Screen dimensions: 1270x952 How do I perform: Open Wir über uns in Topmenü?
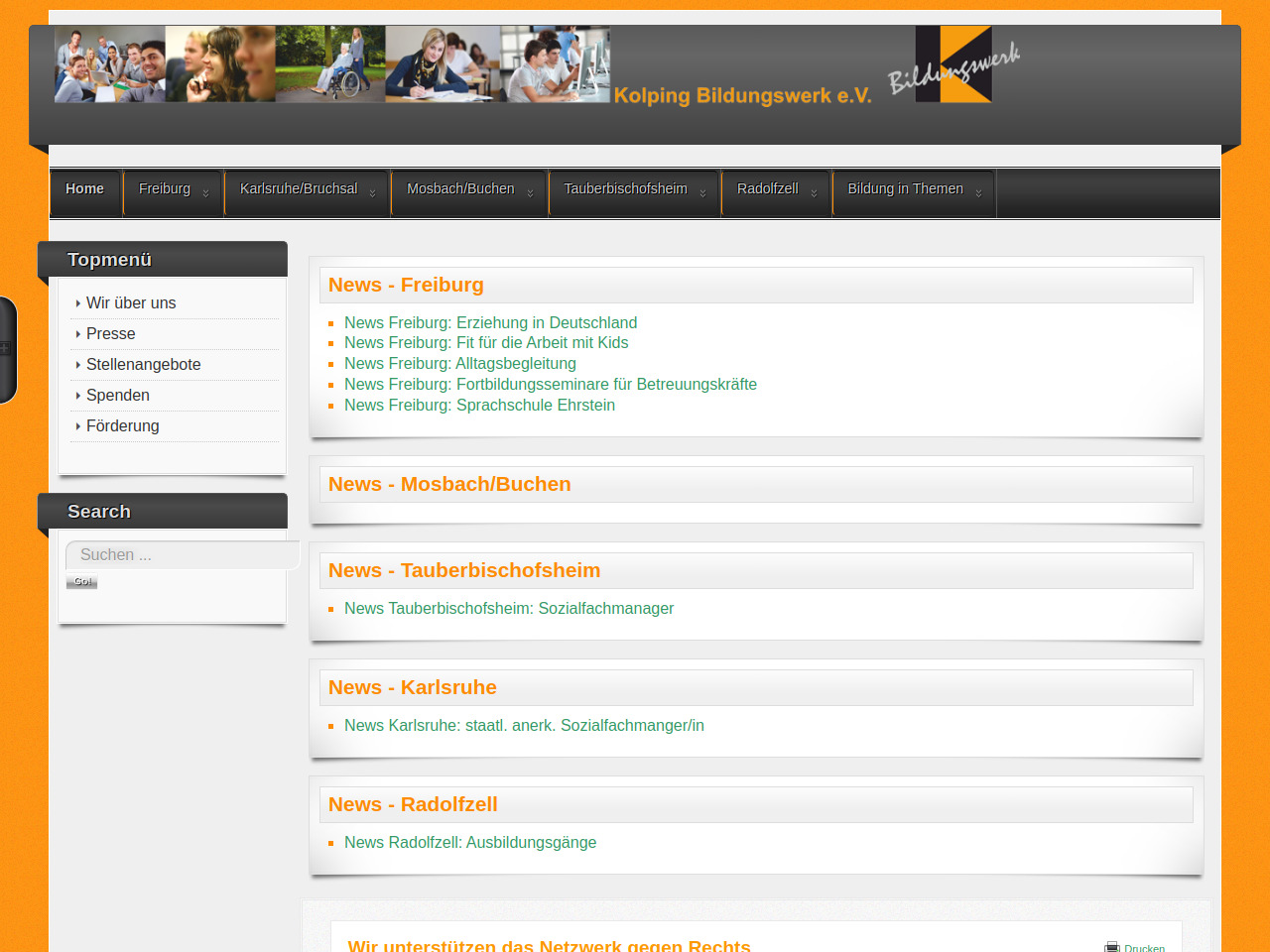[x=131, y=303]
